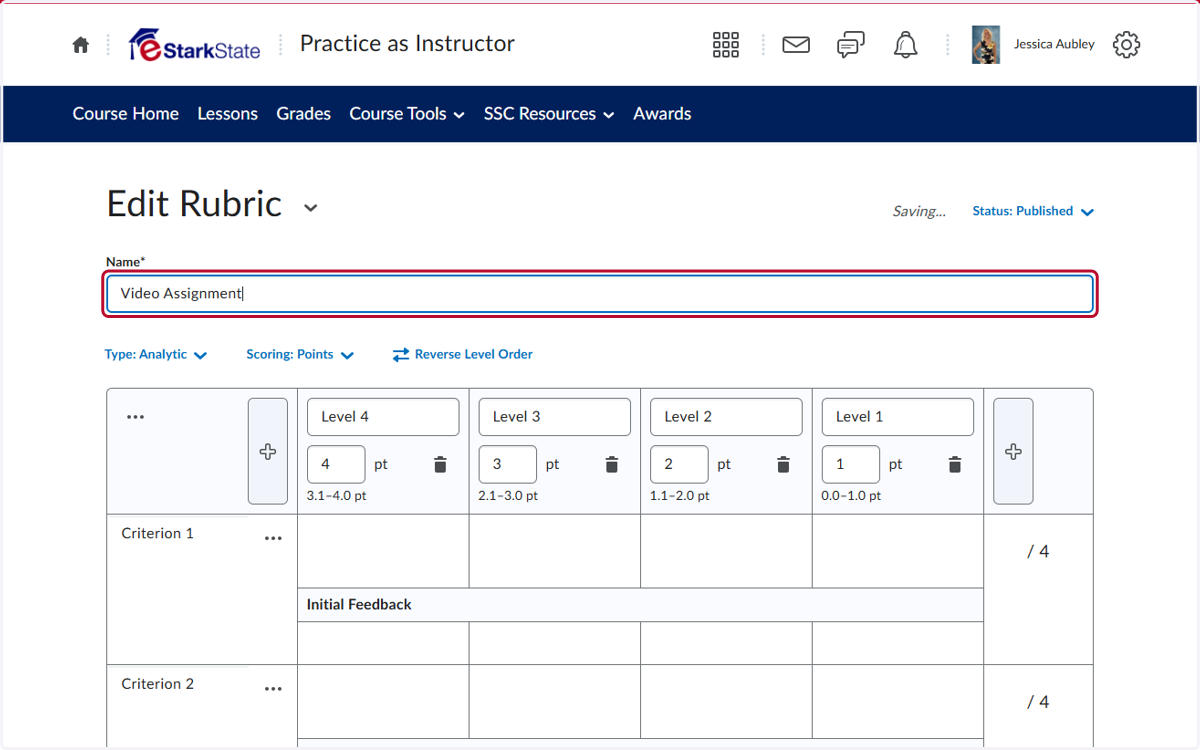Click Criterion 1 Level 1 initial feedback cell
The image size is (1200, 750).
898,643
